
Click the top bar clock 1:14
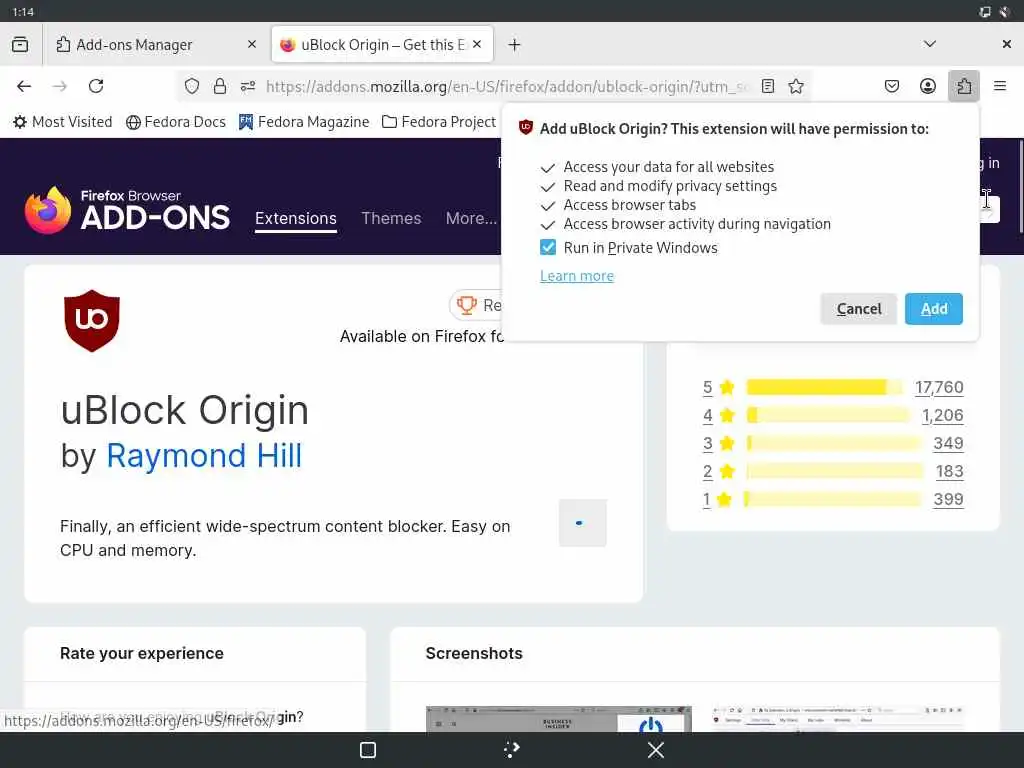pos(23,12)
